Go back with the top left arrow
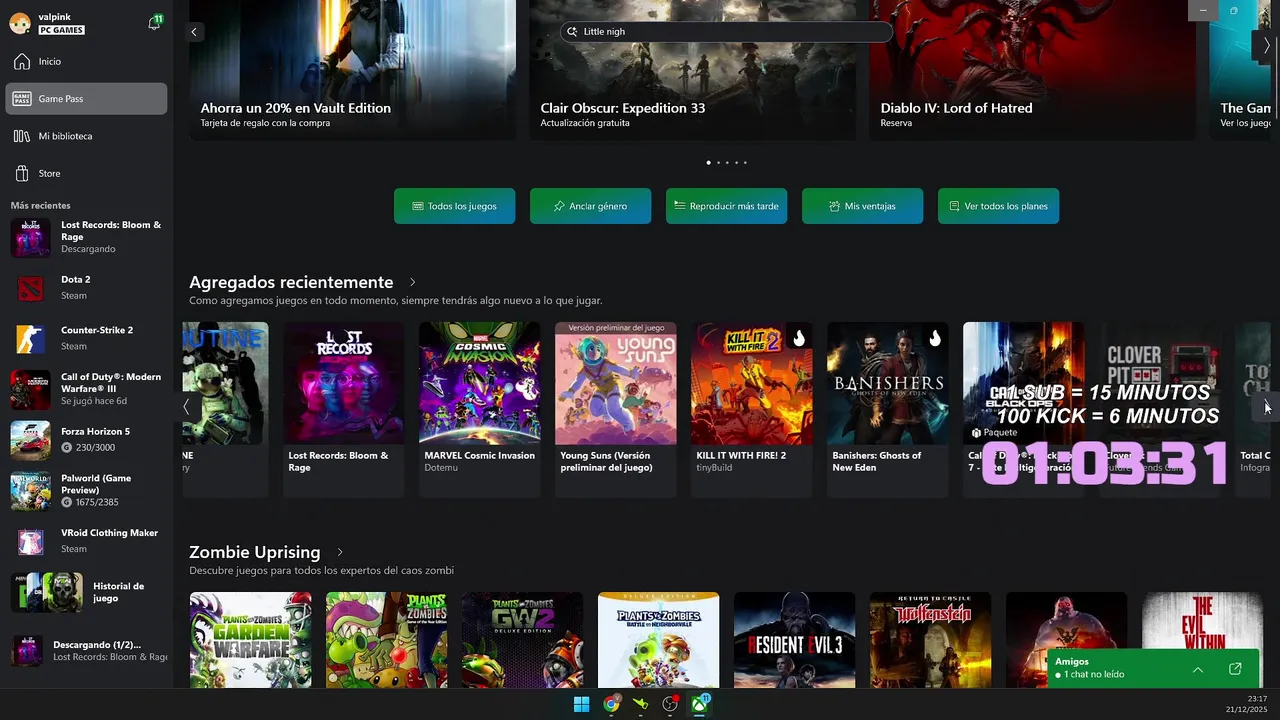 tap(194, 32)
